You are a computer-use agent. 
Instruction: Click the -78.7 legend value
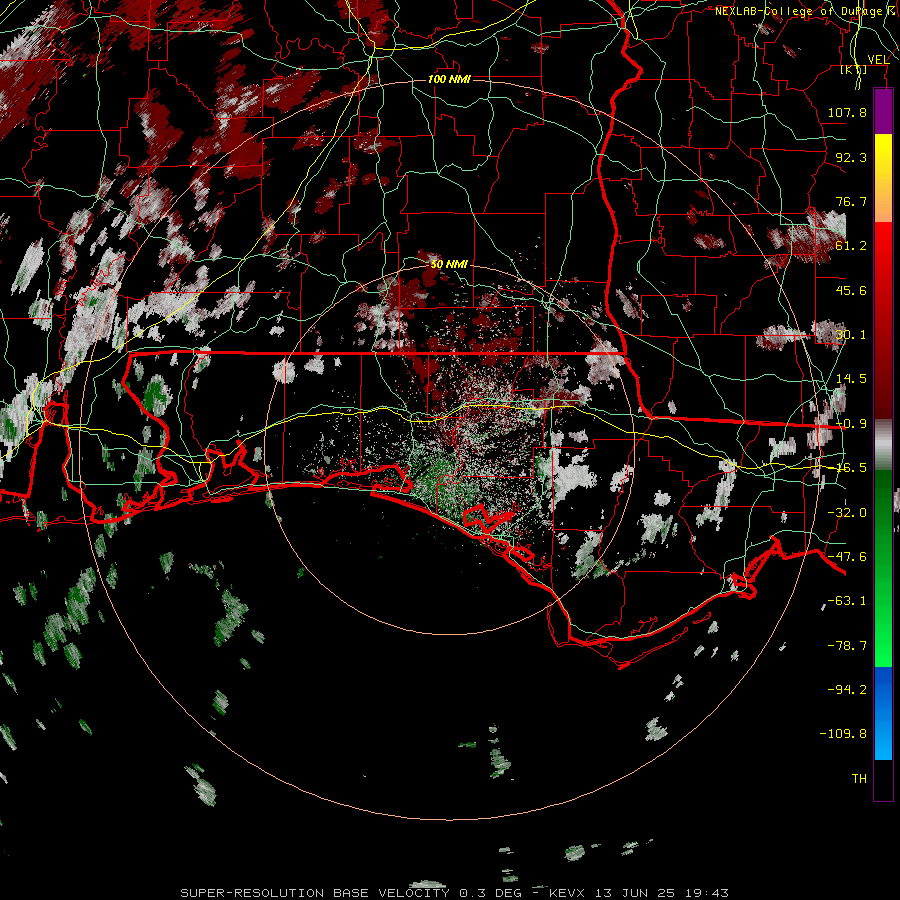(847, 646)
